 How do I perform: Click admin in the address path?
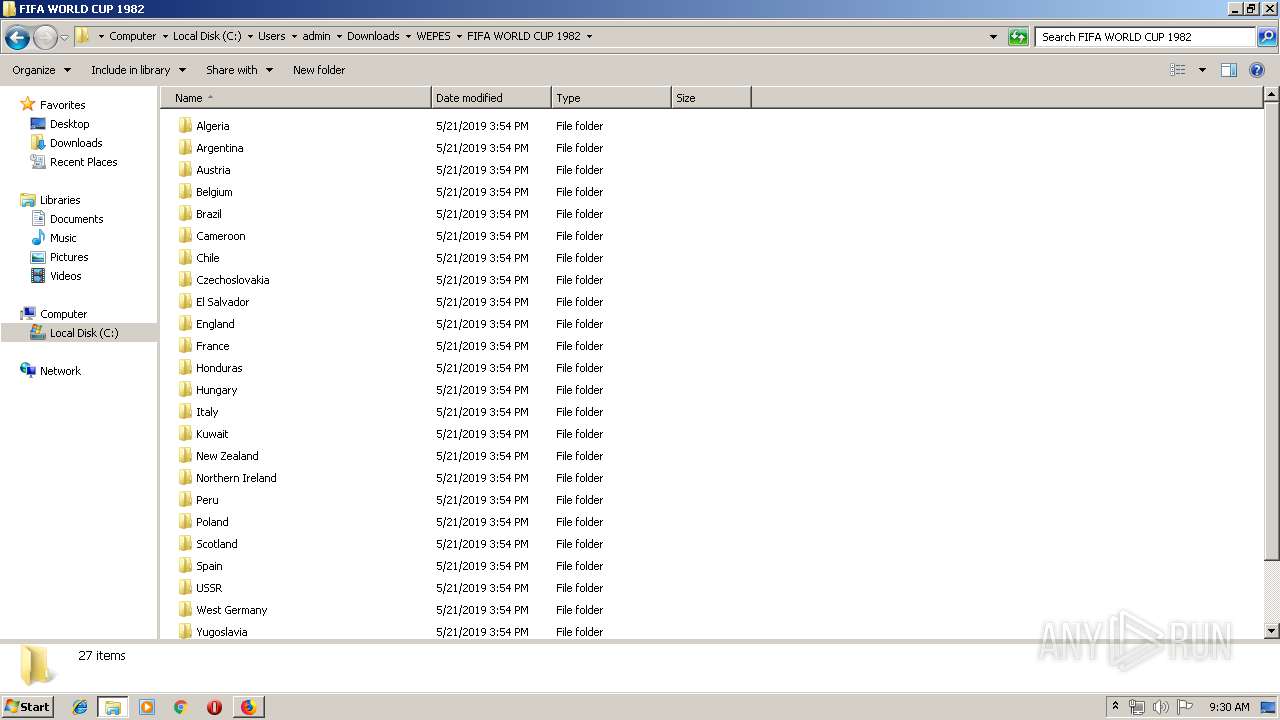pos(316,36)
